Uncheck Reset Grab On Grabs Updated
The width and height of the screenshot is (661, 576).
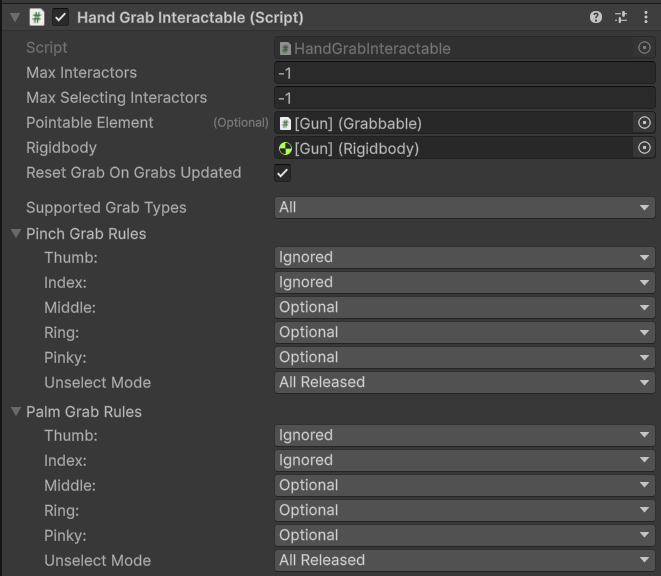point(283,173)
